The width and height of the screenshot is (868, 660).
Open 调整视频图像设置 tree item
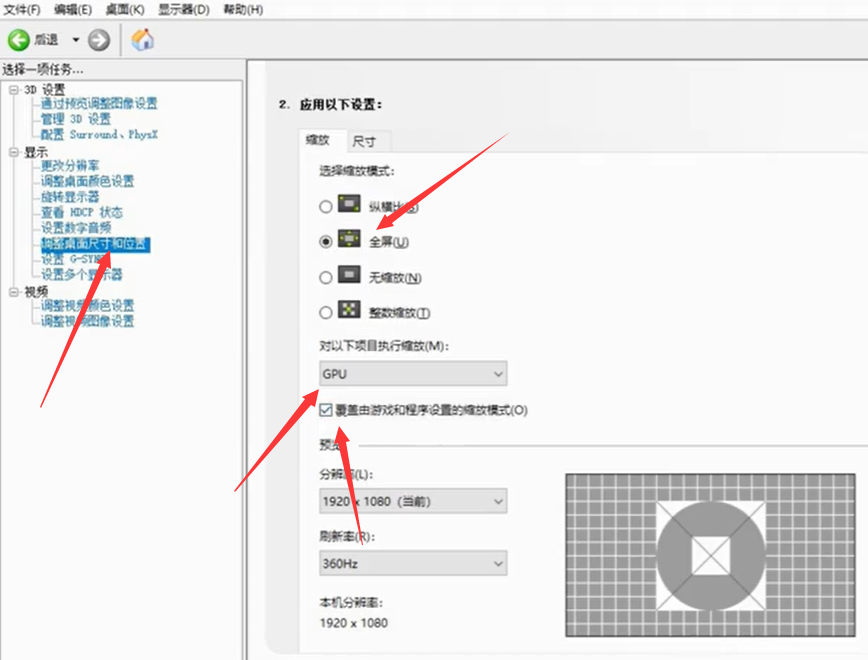coord(87,321)
